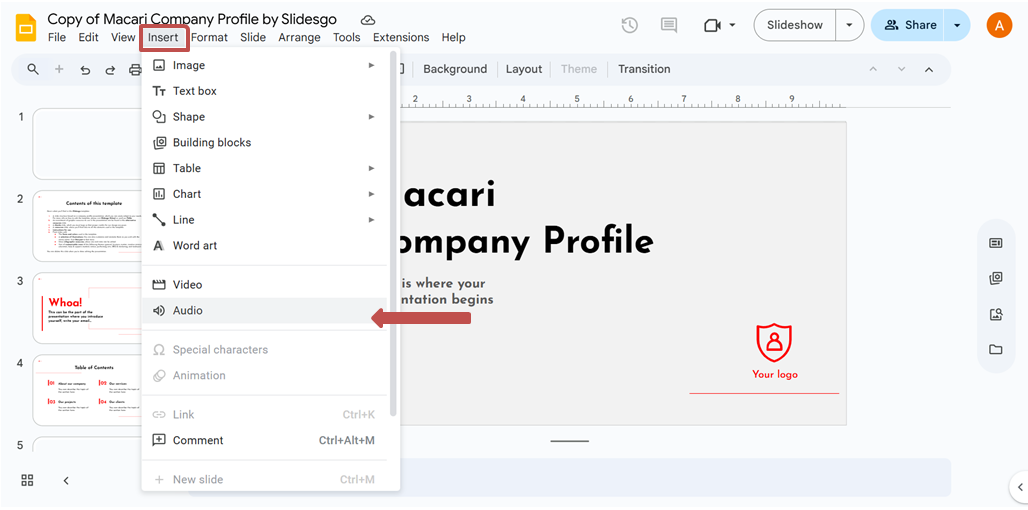Click the Insert menu scrollbar
1028x510 pixels.
click(x=393, y=234)
